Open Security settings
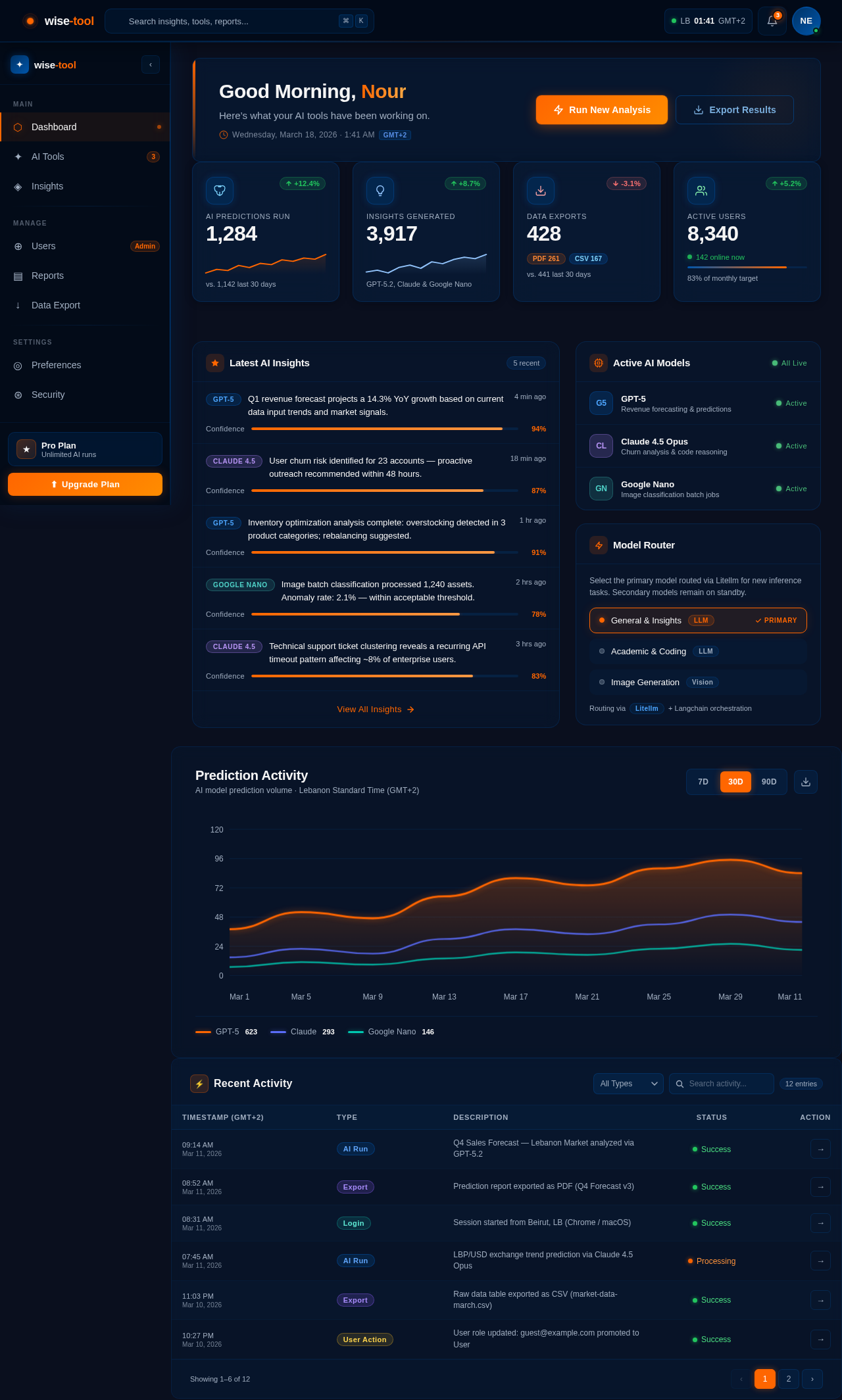This screenshot has width=842, height=1400. click(85, 395)
